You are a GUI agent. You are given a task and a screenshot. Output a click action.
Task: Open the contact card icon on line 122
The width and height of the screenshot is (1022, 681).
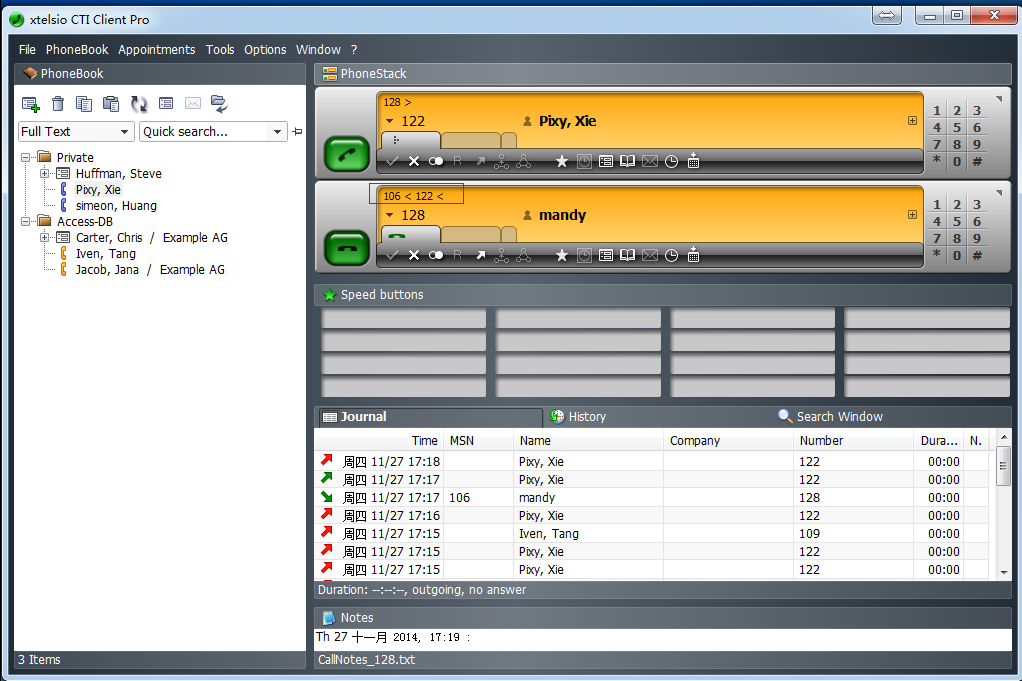click(606, 161)
